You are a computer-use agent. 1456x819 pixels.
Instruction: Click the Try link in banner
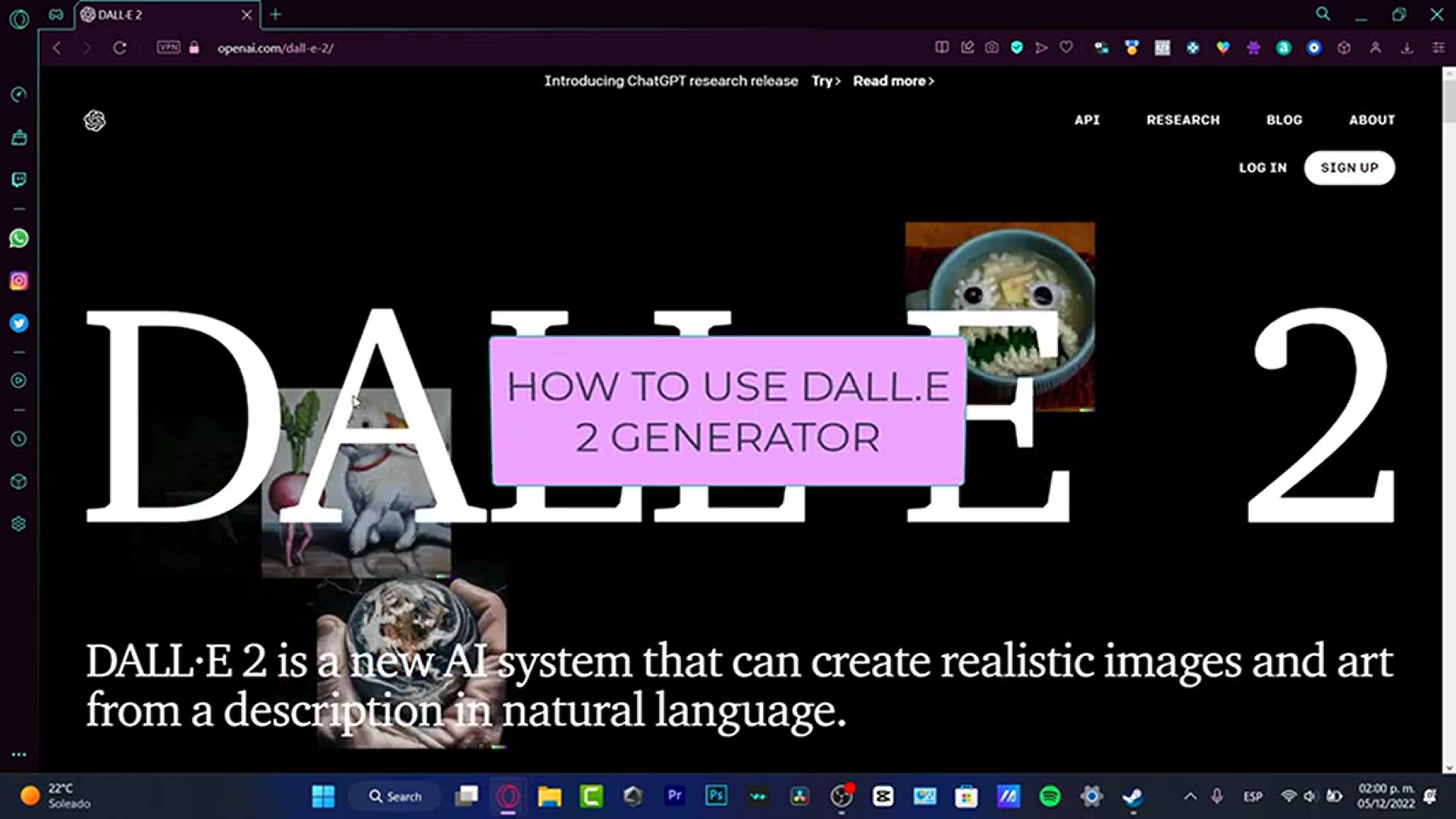826,81
